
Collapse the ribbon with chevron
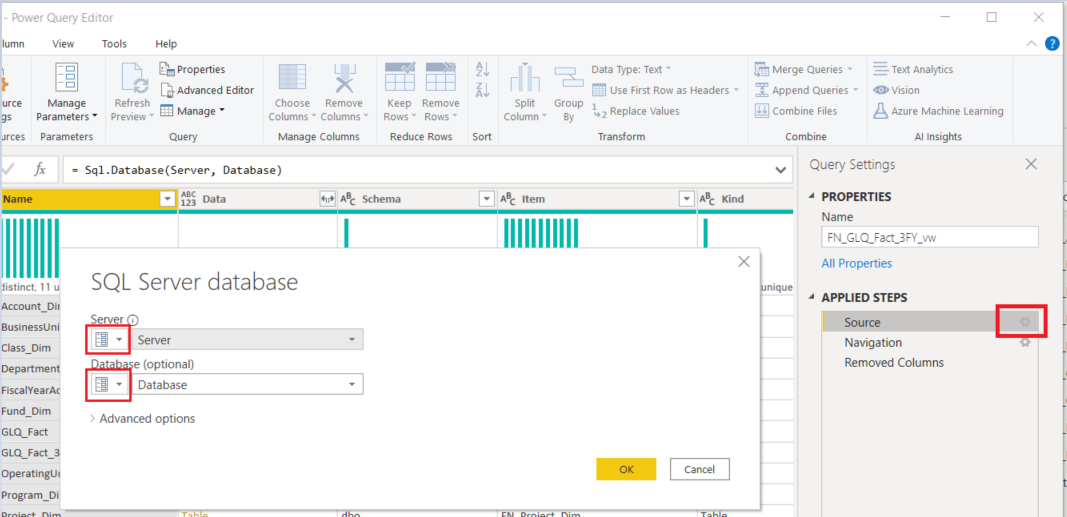[x=1030, y=44]
